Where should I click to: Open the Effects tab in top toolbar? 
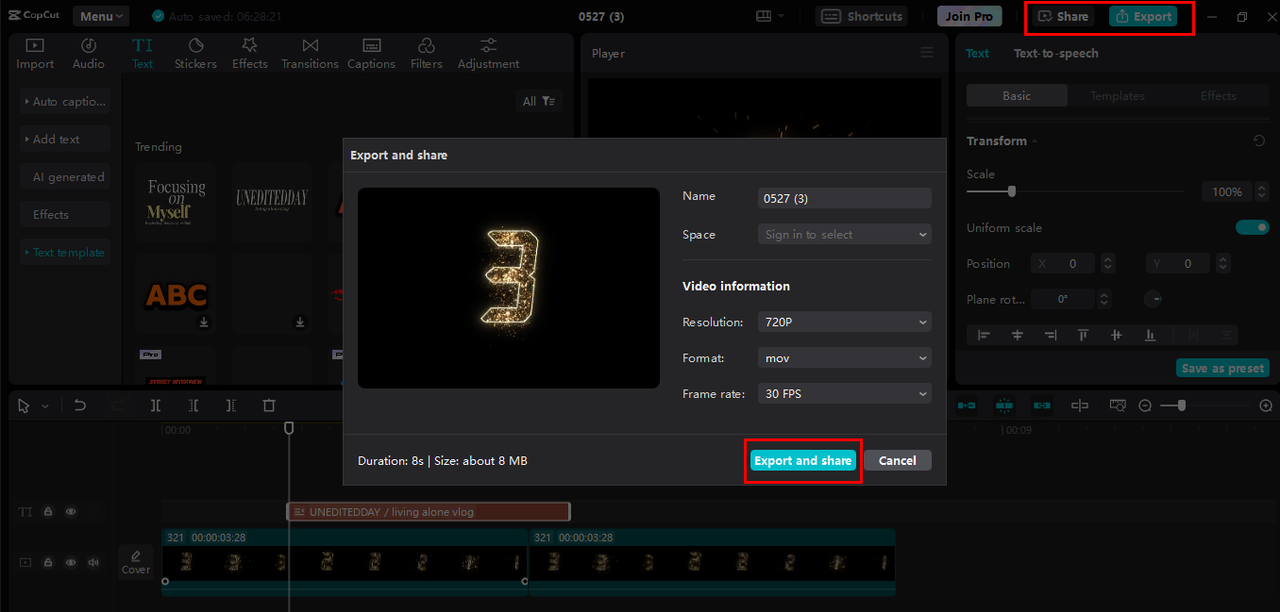point(250,54)
